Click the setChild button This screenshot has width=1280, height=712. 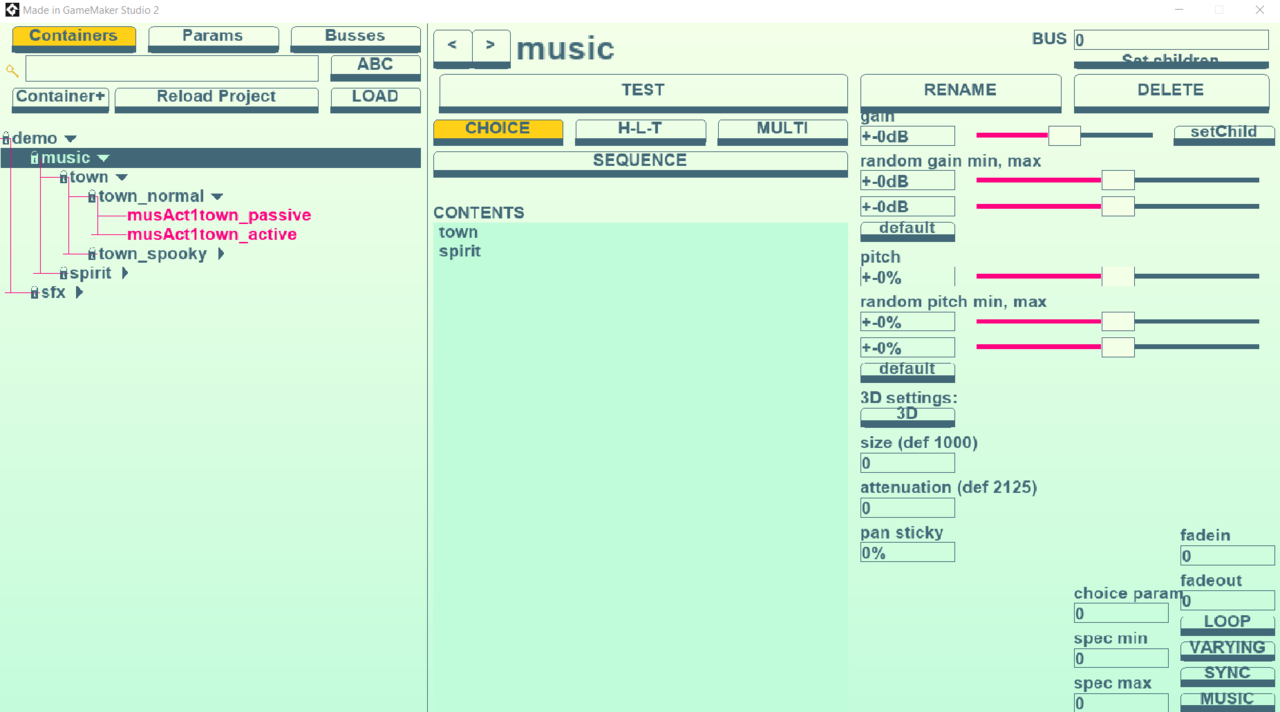click(1224, 135)
